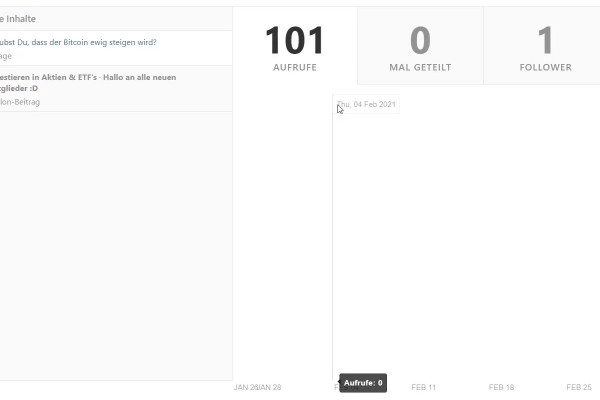The height and width of the screenshot is (400, 600).
Task: Click the 'Inhalte' list header
Action: point(116,19)
